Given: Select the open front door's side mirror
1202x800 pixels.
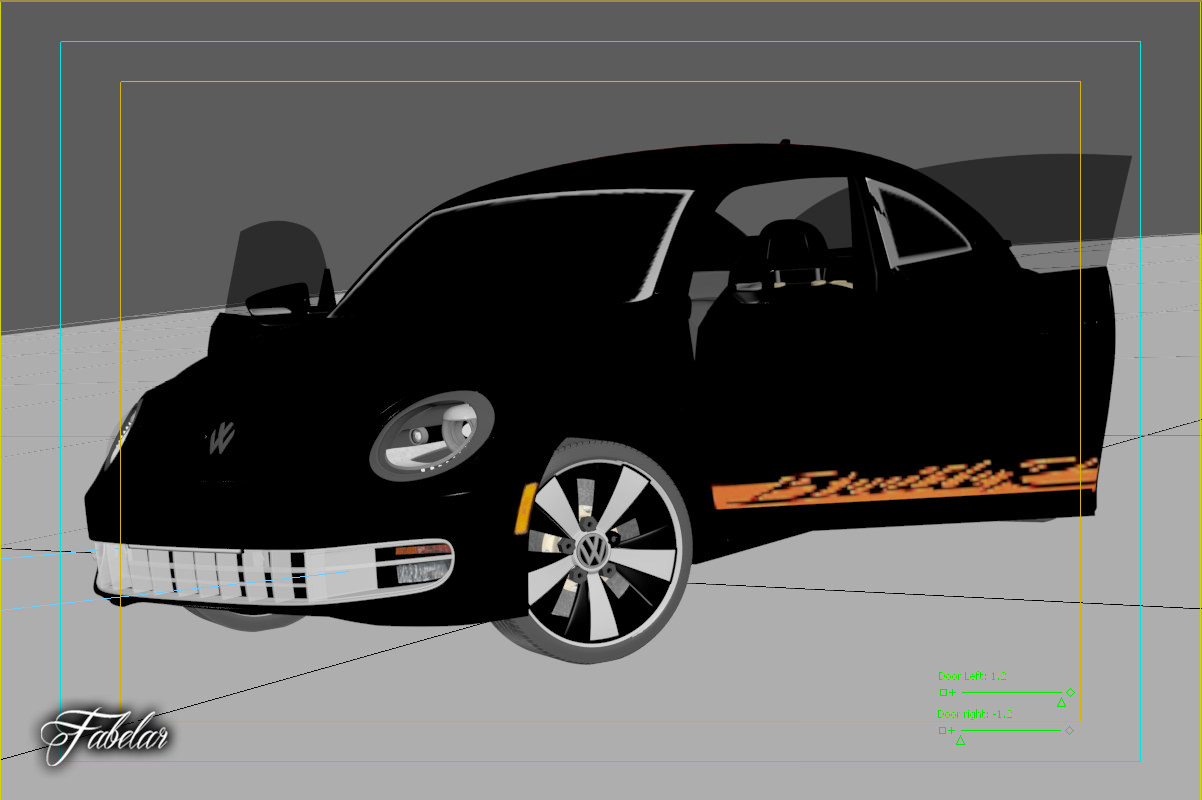Looking at the screenshot, I should (x=279, y=299).
